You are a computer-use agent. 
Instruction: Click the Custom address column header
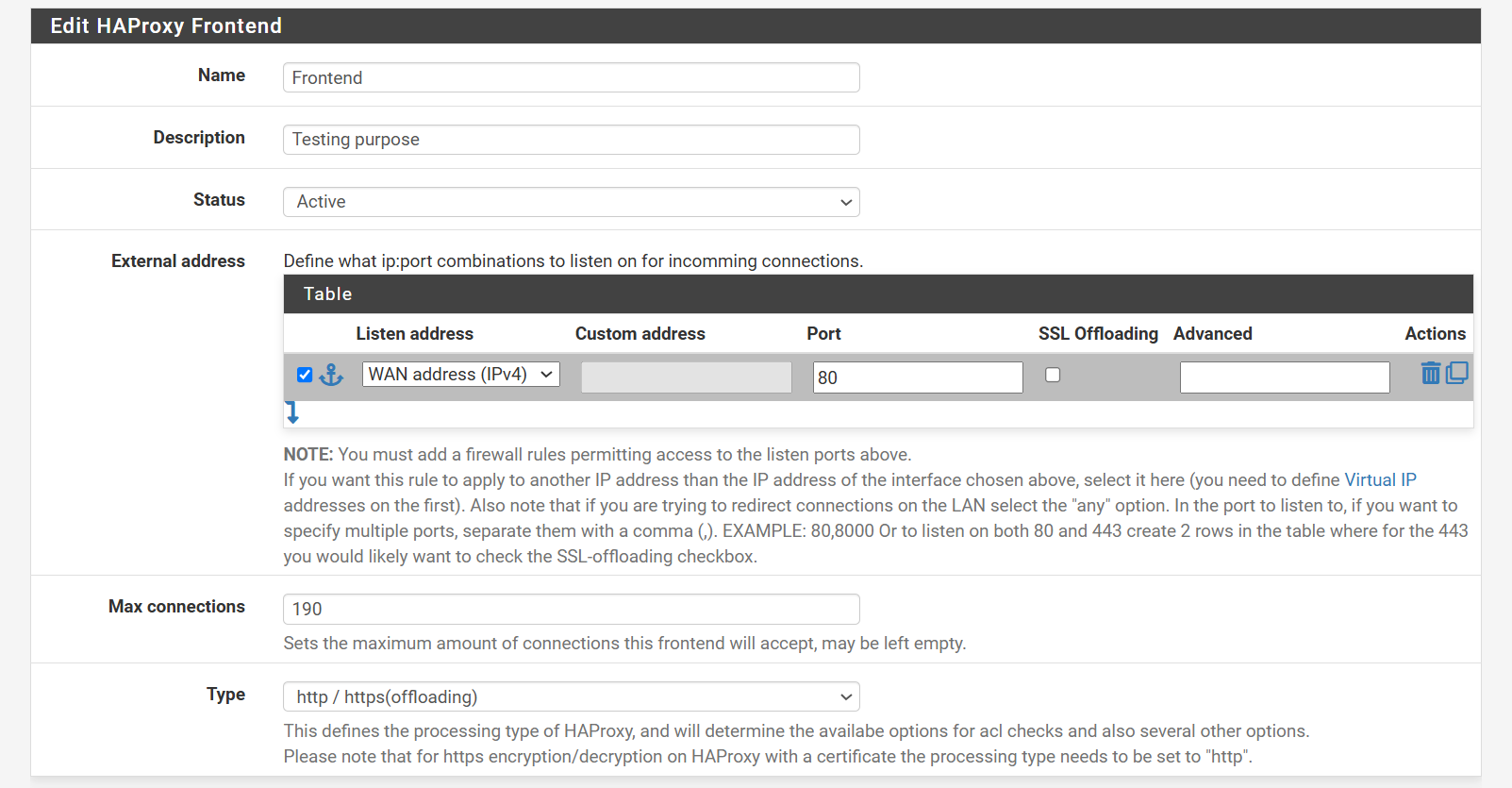click(640, 334)
